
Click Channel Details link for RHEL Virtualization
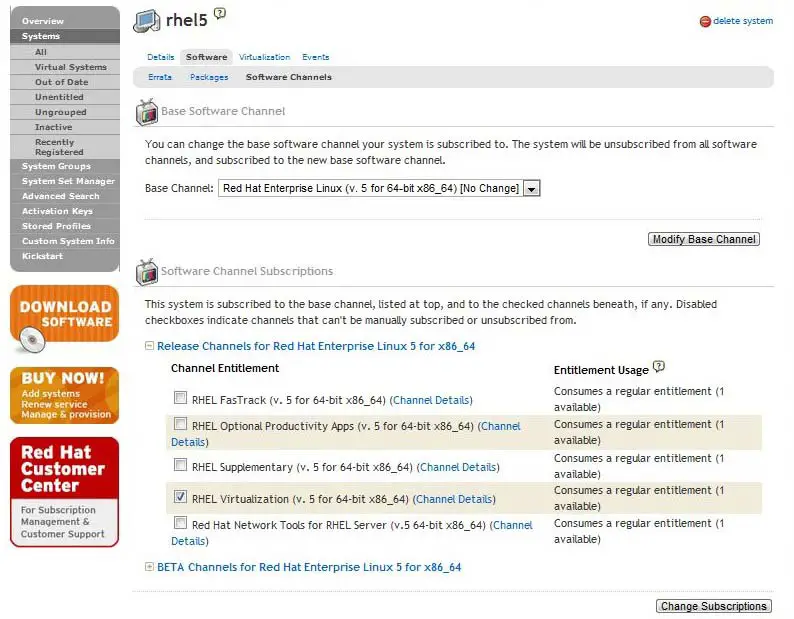[453, 499]
